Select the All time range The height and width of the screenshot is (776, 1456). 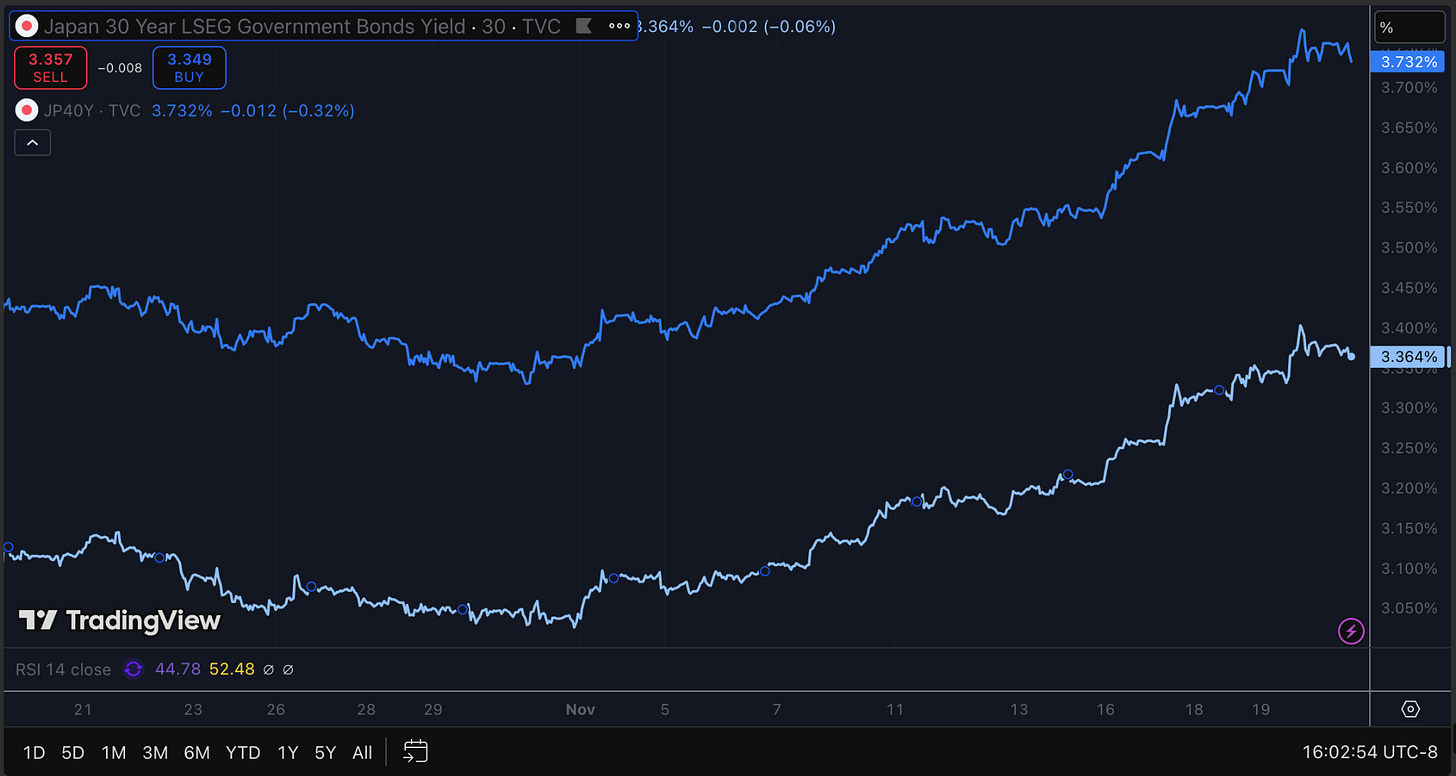click(363, 752)
